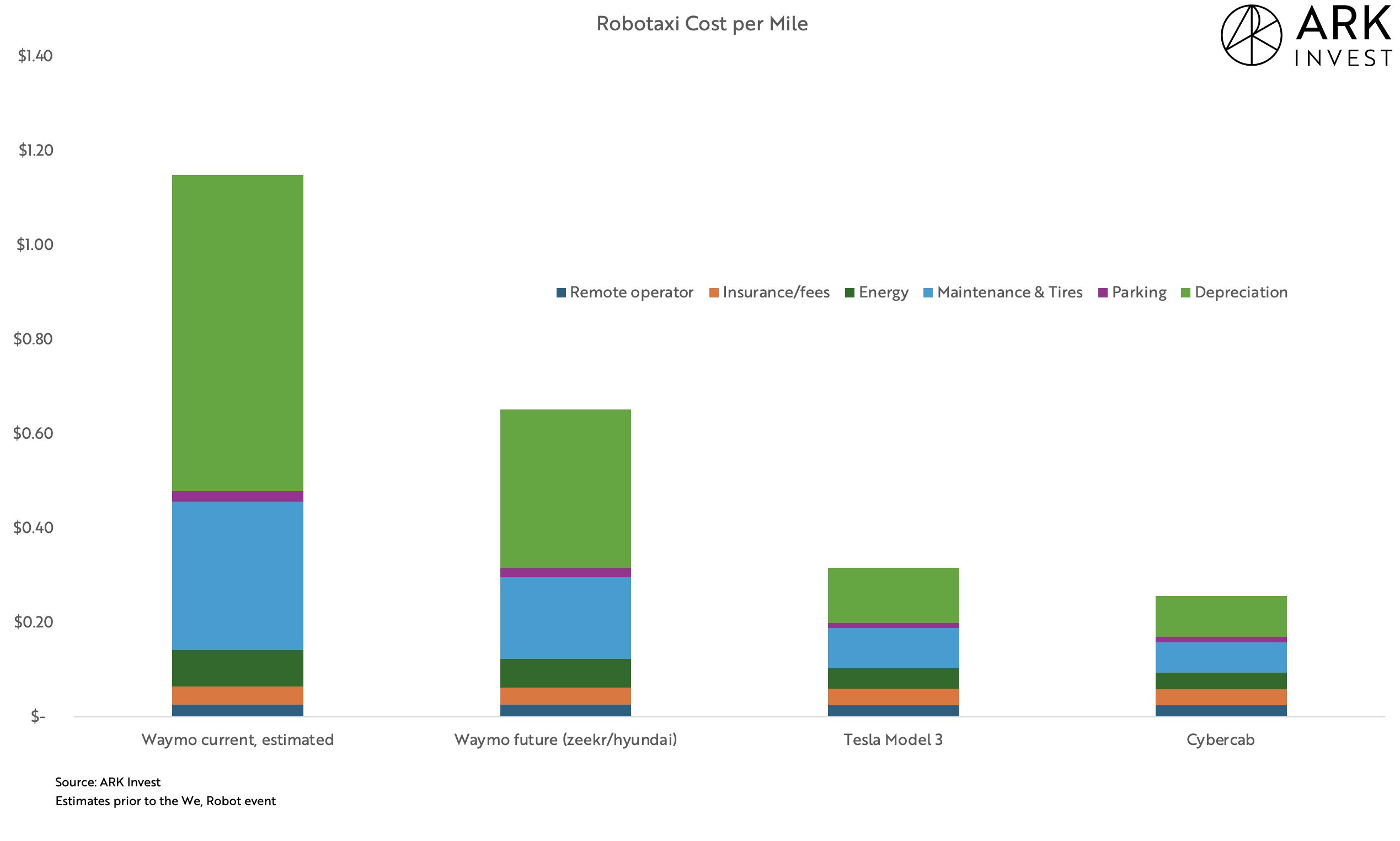Click the 'Tesla Model 3' axis label
This screenshot has height=841, width=1400.
pos(893,740)
